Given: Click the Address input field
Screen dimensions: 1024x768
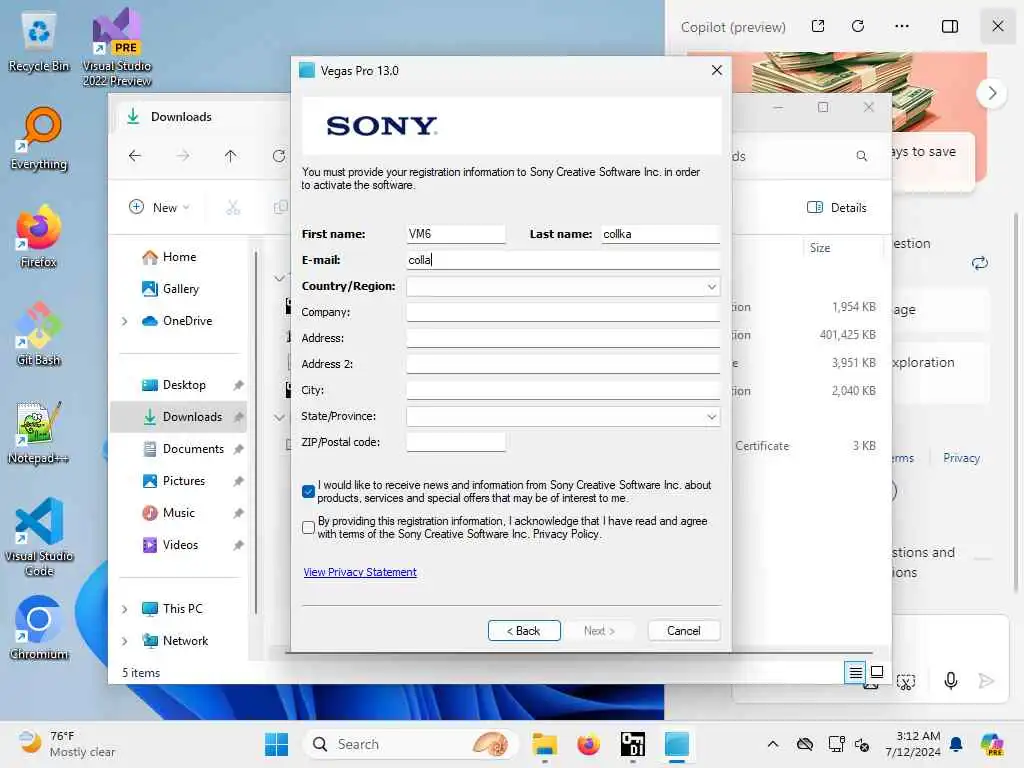Looking at the screenshot, I should (x=563, y=338).
